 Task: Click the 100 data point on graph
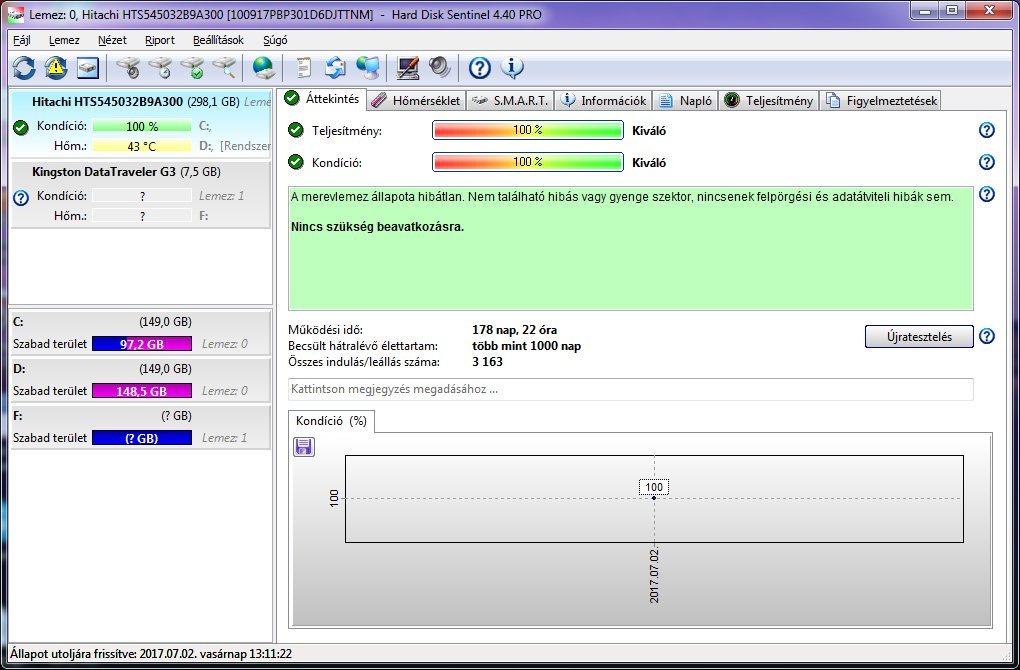tap(654, 498)
